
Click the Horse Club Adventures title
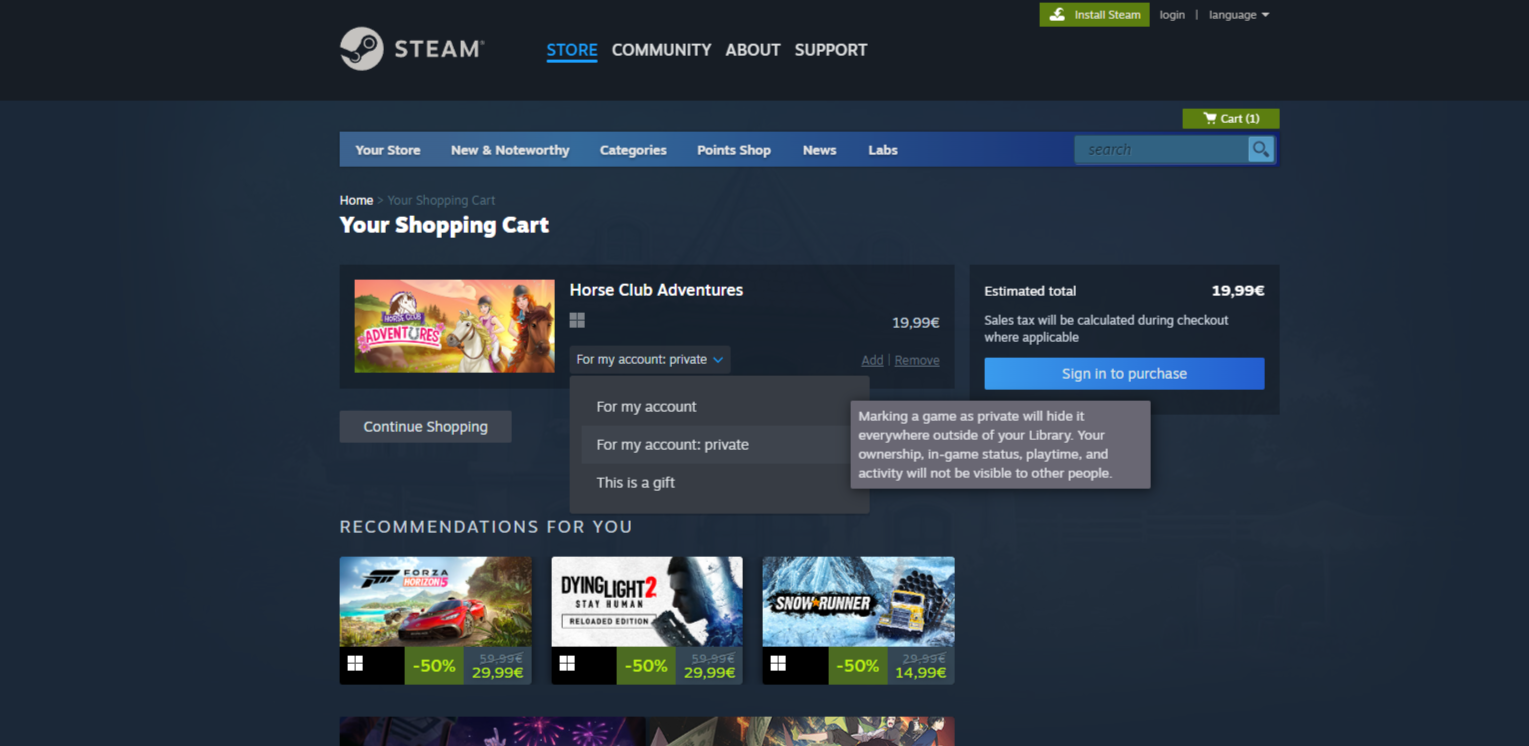(x=656, y=290)
